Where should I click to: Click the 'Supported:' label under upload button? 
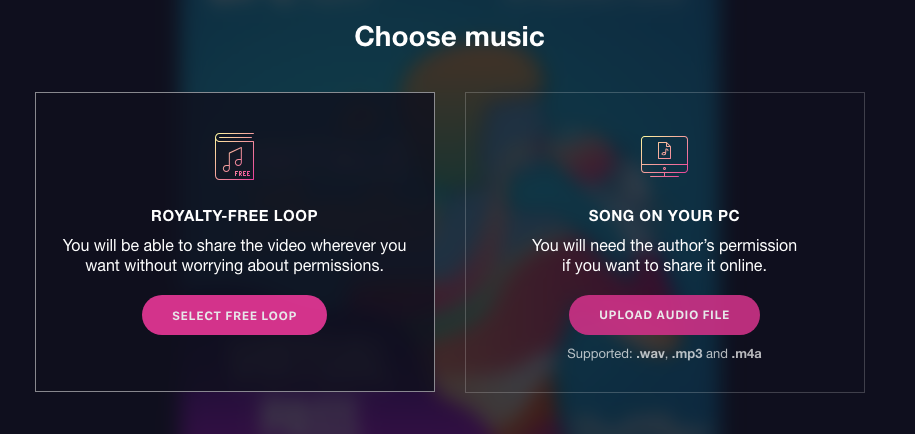click(600, 354)
